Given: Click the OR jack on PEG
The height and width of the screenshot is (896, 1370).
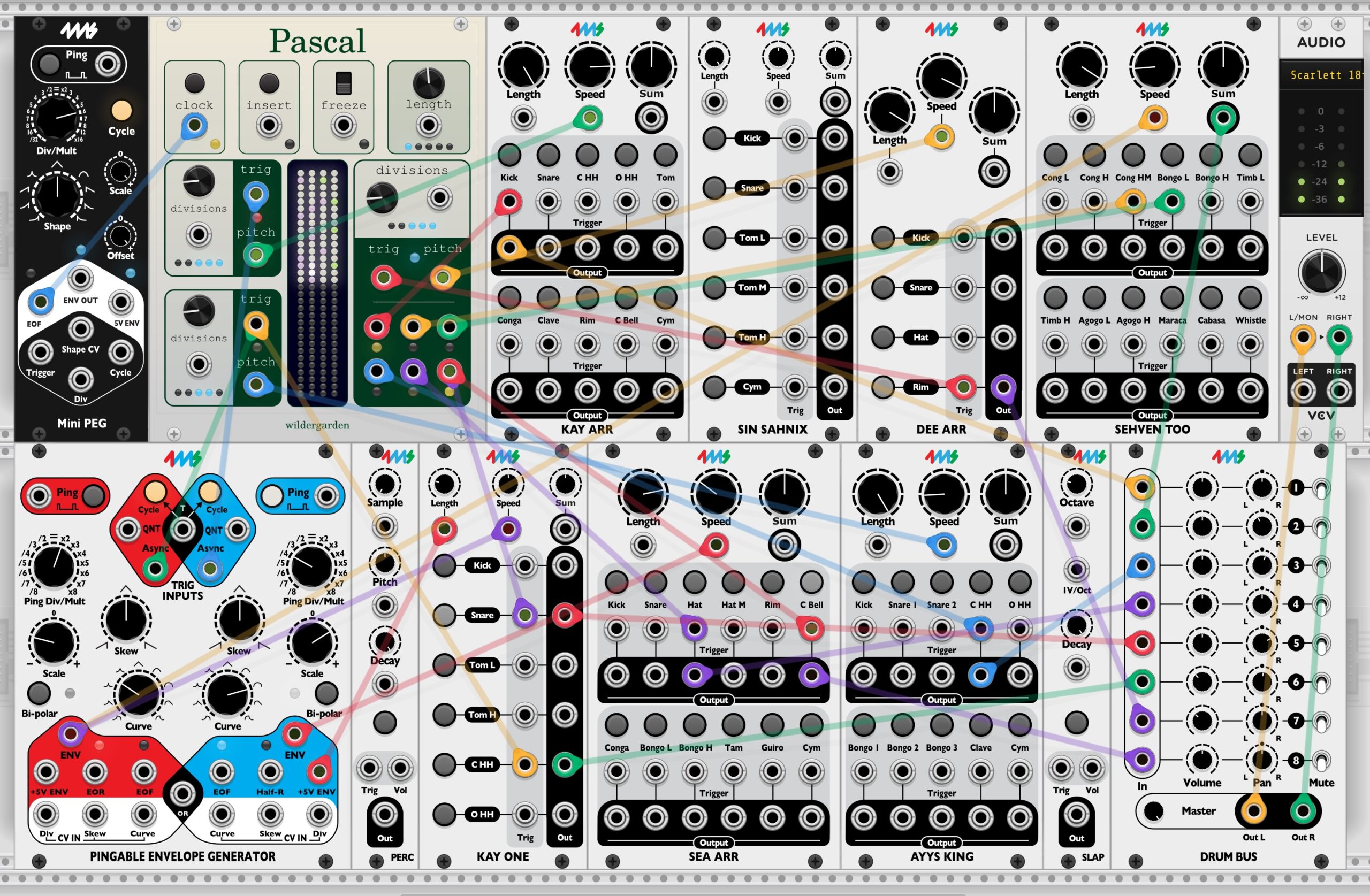Looking at the screenshot, I should [182, 794].
